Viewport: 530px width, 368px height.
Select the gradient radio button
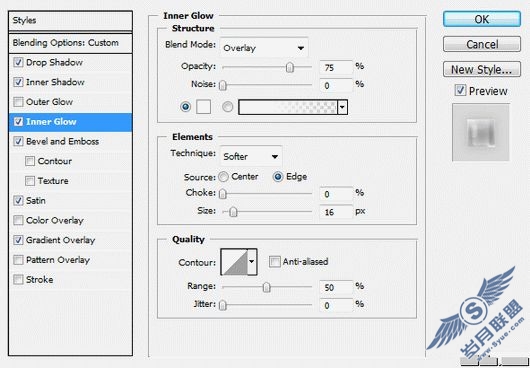[227, 107]
